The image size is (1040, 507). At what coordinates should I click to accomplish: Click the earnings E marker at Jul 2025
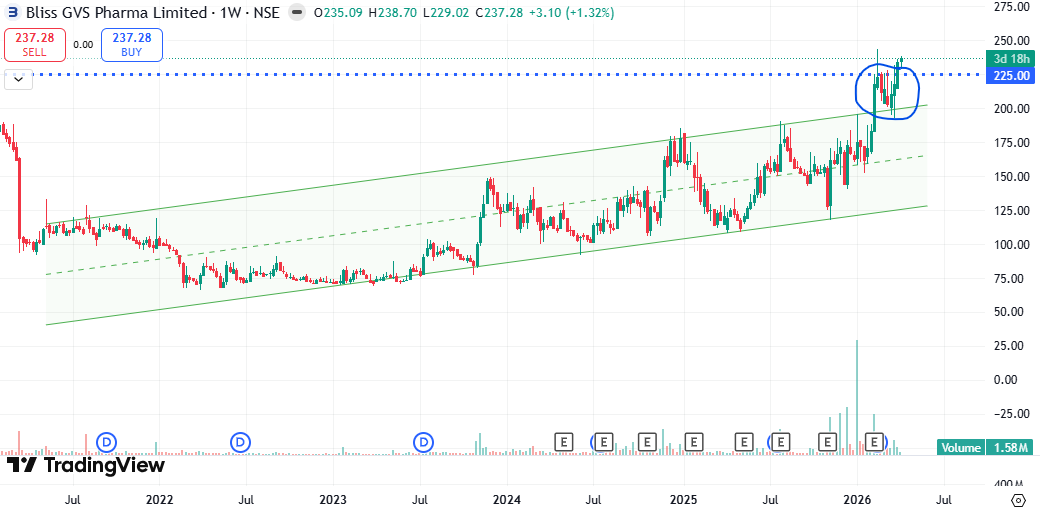[781, 441]
